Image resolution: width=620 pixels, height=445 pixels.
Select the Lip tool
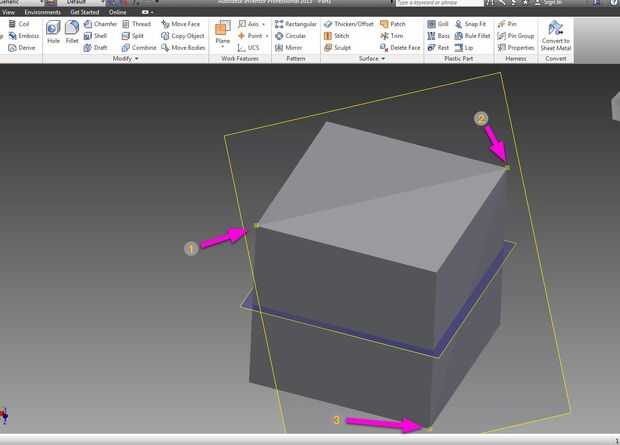tap(464, 48)
